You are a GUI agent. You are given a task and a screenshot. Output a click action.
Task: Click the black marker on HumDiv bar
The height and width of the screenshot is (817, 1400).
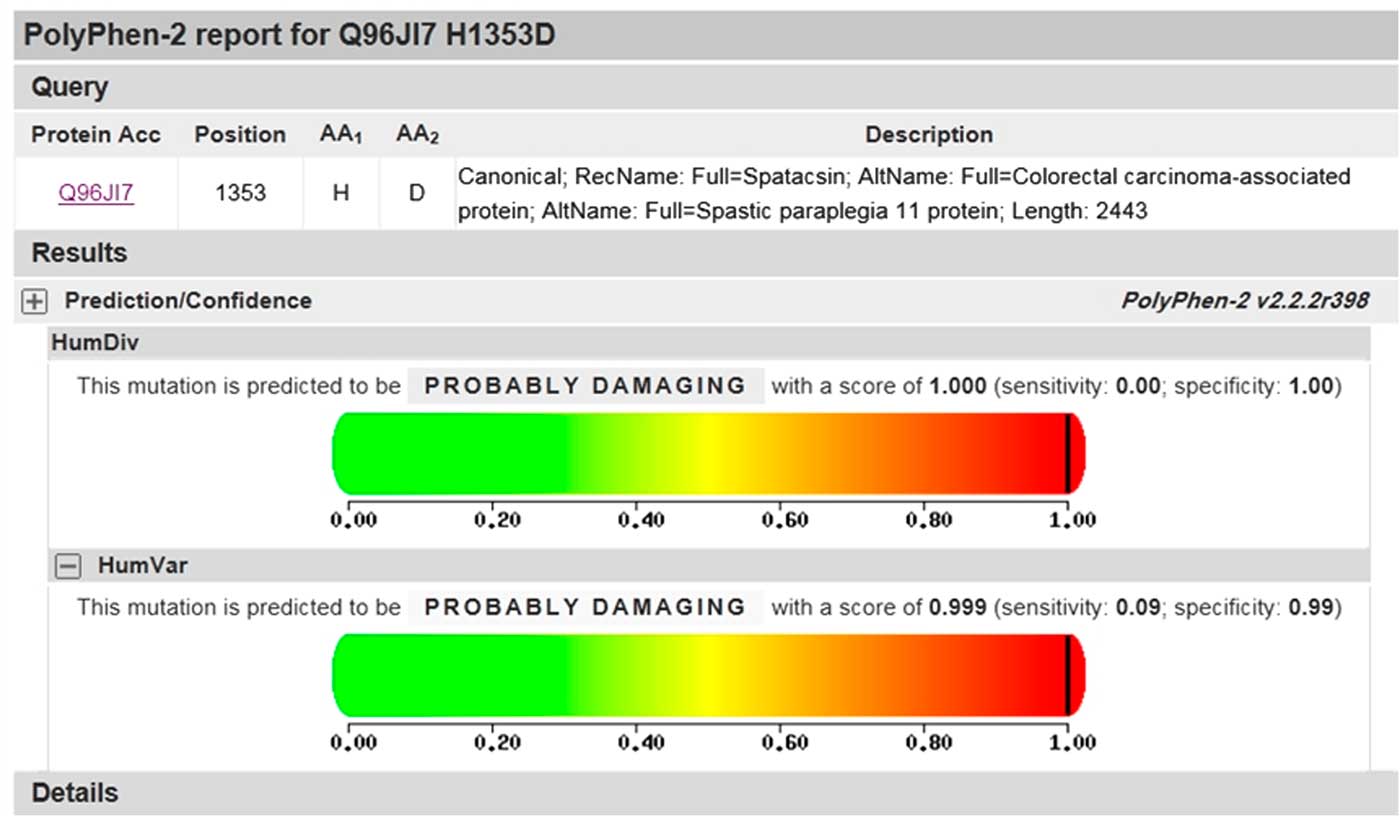tap(1068, 453)
